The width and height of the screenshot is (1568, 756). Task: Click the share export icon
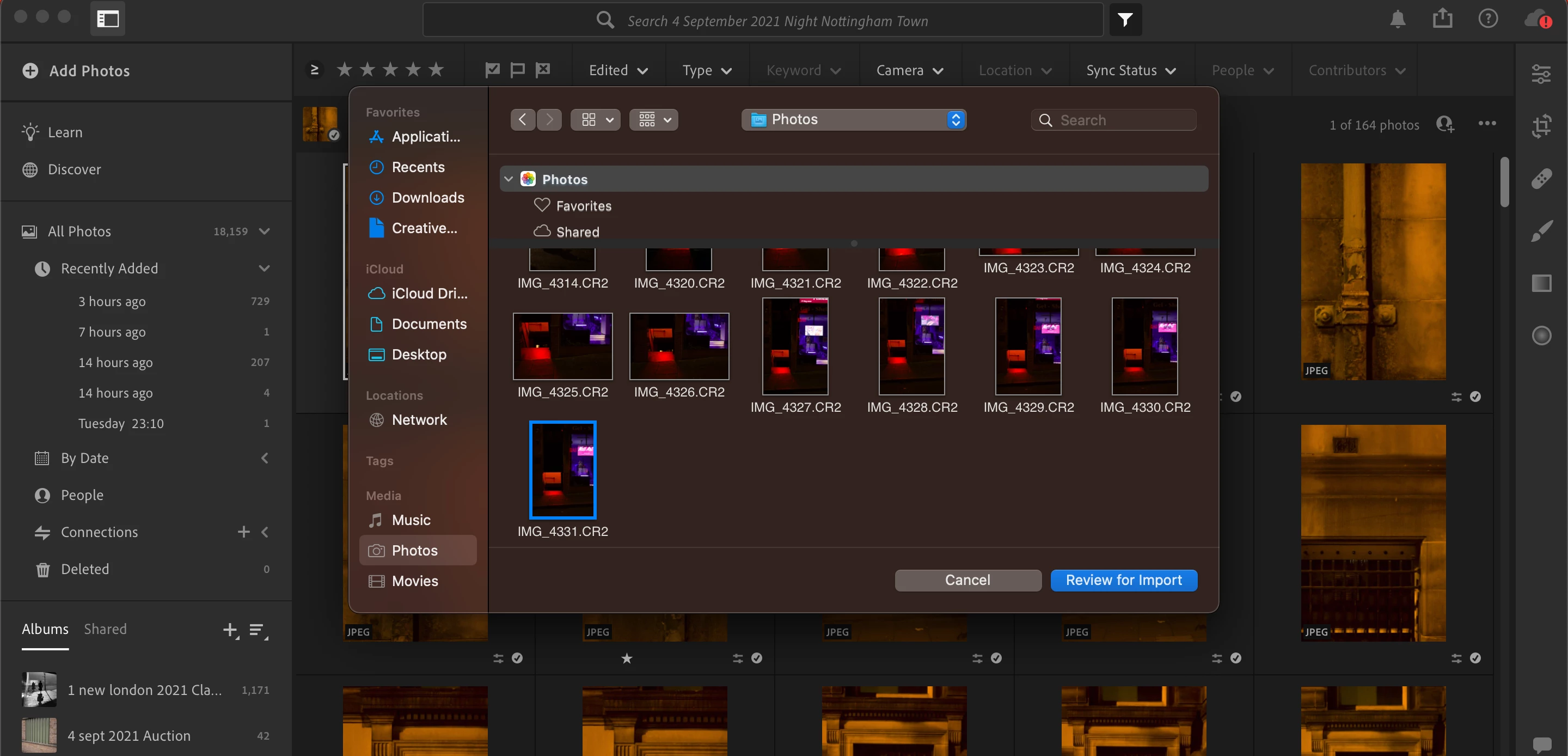[1442, 19]
